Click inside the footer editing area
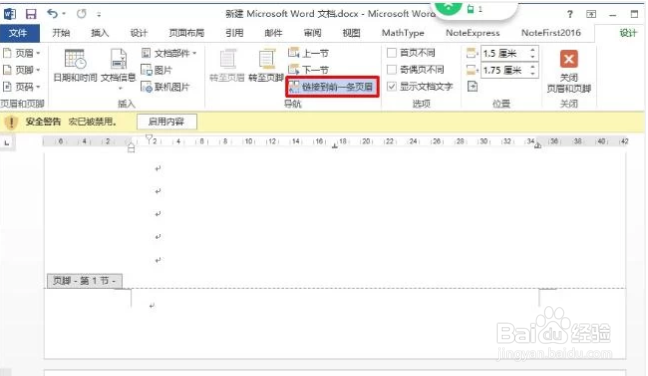This screenshot has width=648, height=376. pos(335,324)
